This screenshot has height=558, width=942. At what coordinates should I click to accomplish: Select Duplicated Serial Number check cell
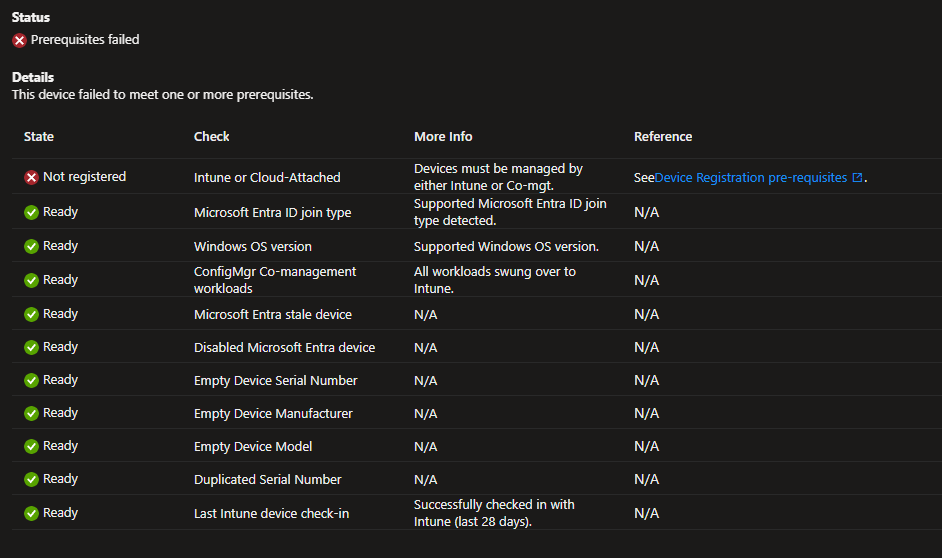[x=268, y=479]
